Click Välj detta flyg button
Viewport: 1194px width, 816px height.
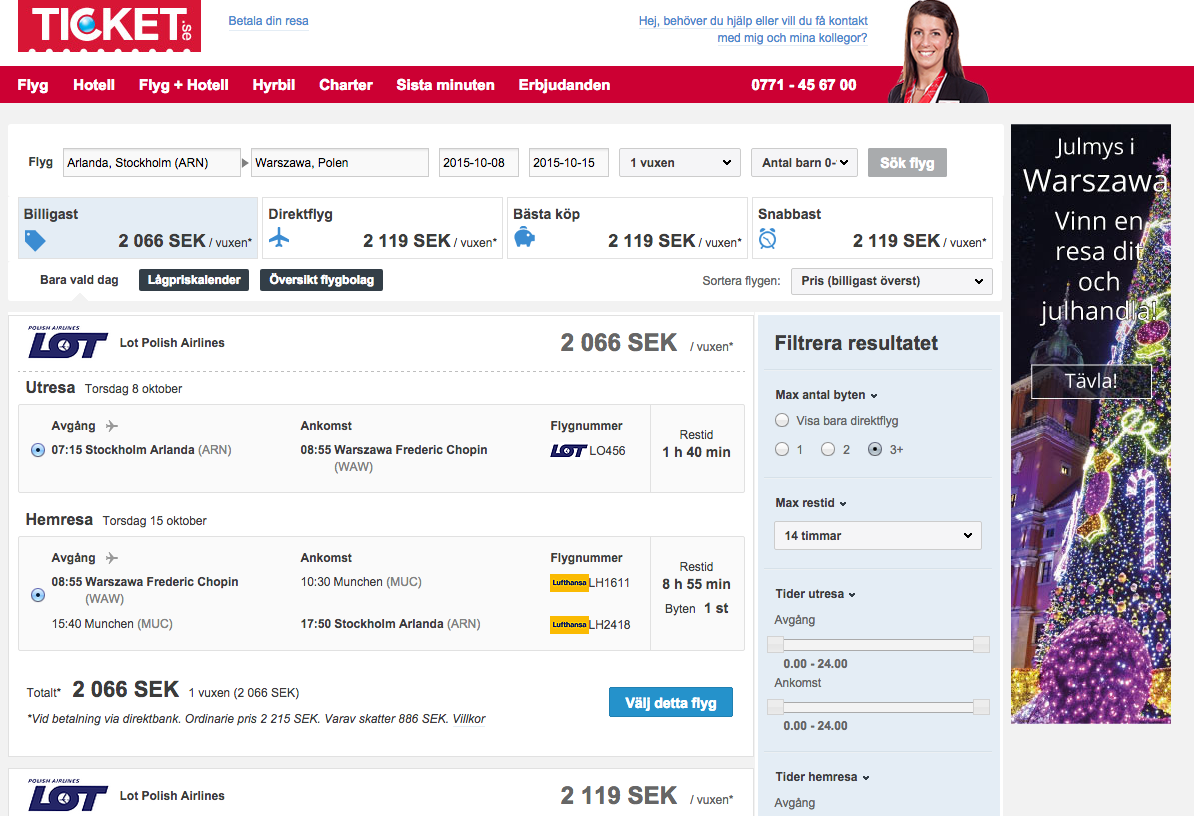pos(671,703)
